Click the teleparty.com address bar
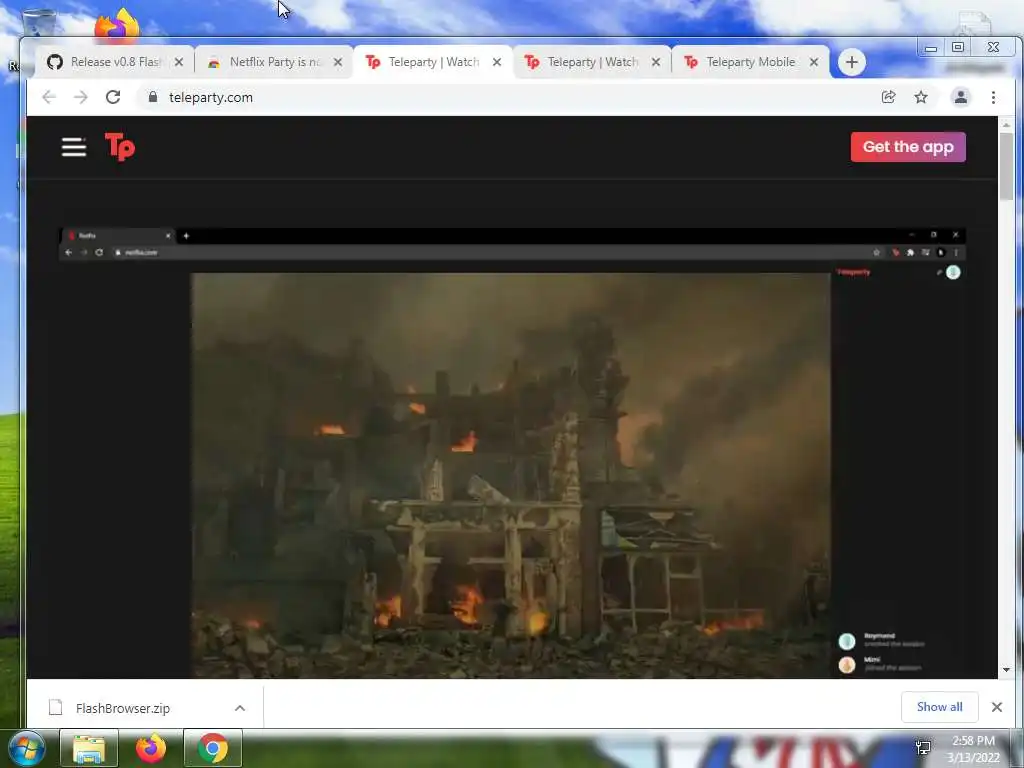This screenshot has width=1024, height=768. (509, 97)
